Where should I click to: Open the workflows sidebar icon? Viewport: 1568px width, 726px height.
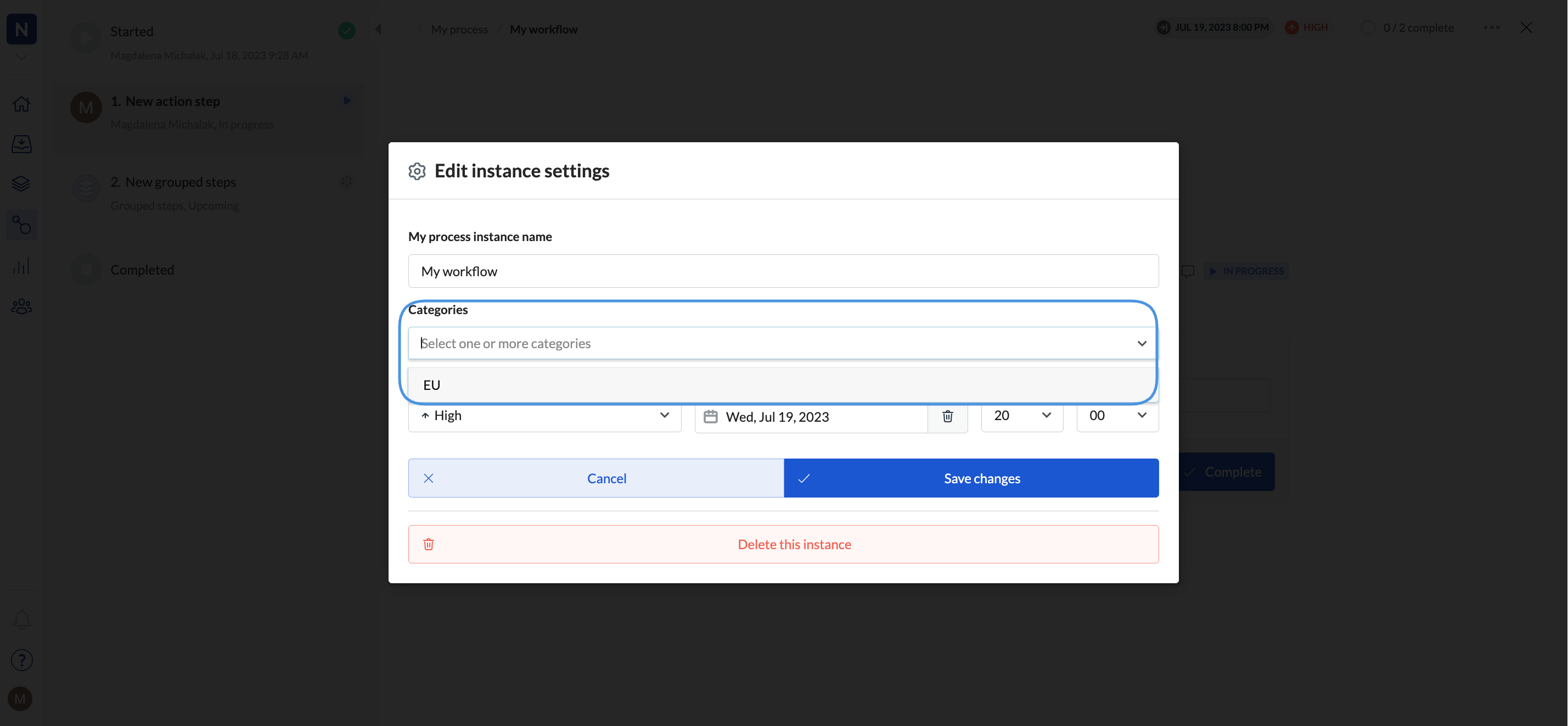coord(21,225)
